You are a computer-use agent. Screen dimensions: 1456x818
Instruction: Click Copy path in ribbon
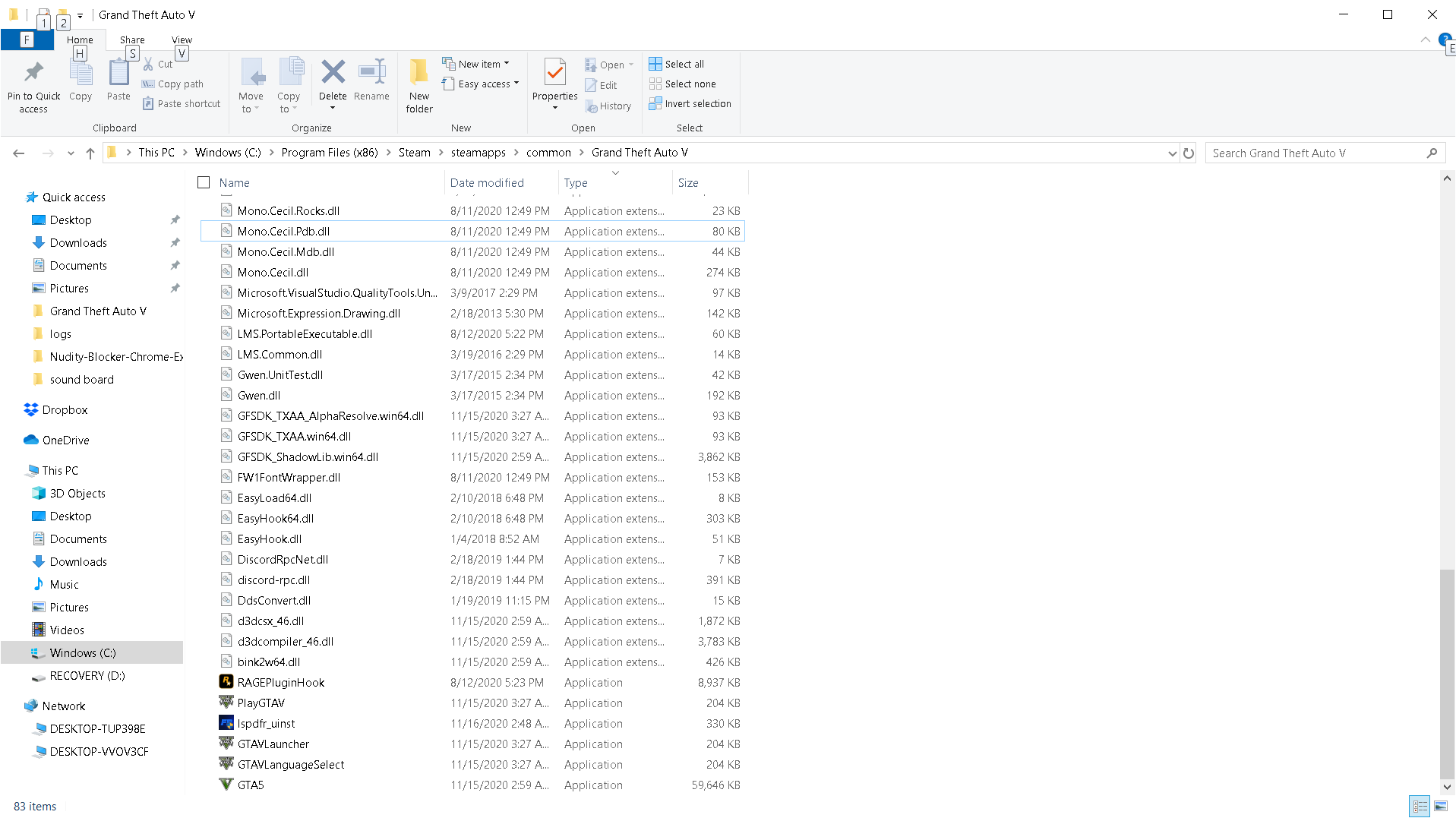(x=172, y=84)
